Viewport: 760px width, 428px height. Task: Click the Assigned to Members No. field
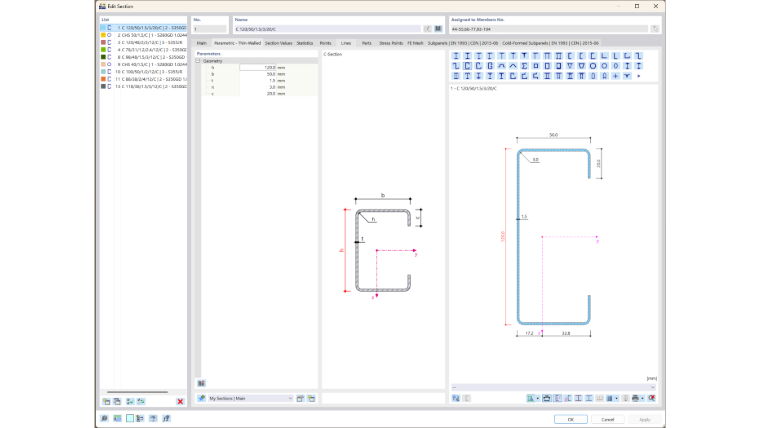click(549, 29)
